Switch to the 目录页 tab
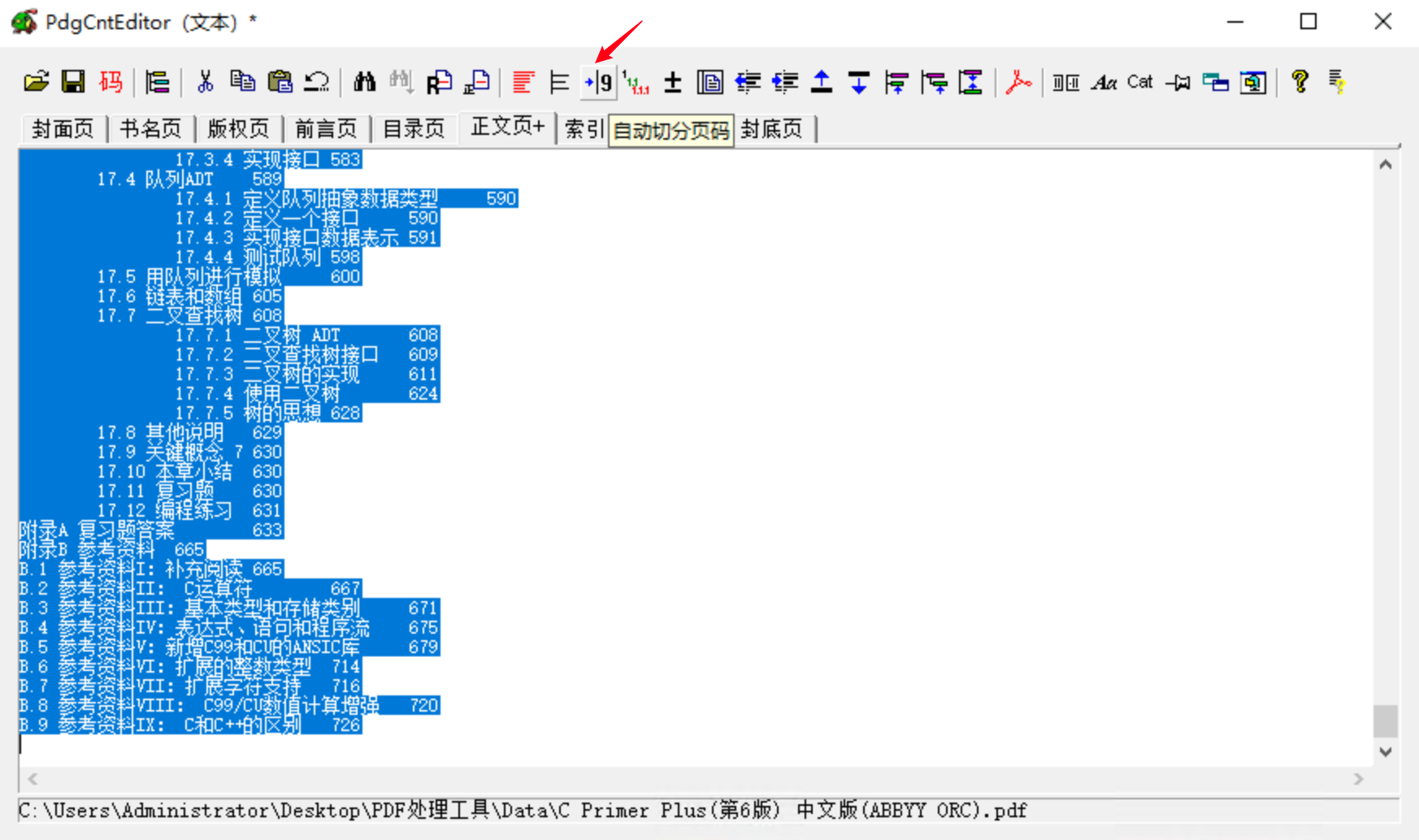The image size is (1419, 840). tap(414, 129)
